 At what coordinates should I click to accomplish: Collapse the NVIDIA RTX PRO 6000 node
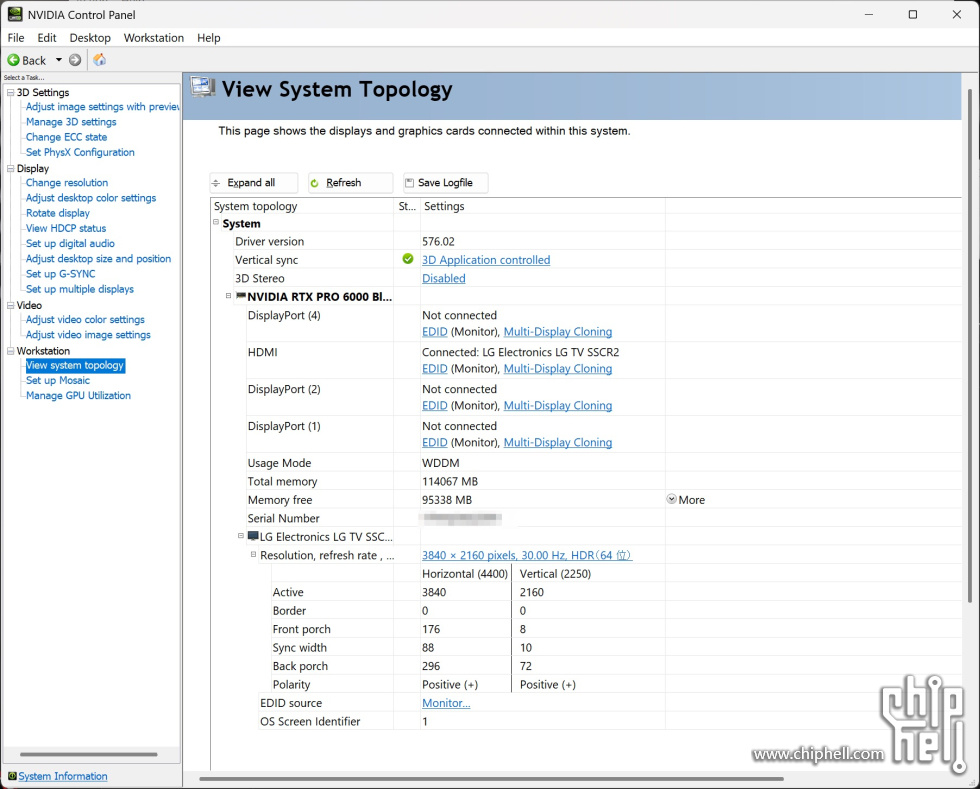(229, 296)
